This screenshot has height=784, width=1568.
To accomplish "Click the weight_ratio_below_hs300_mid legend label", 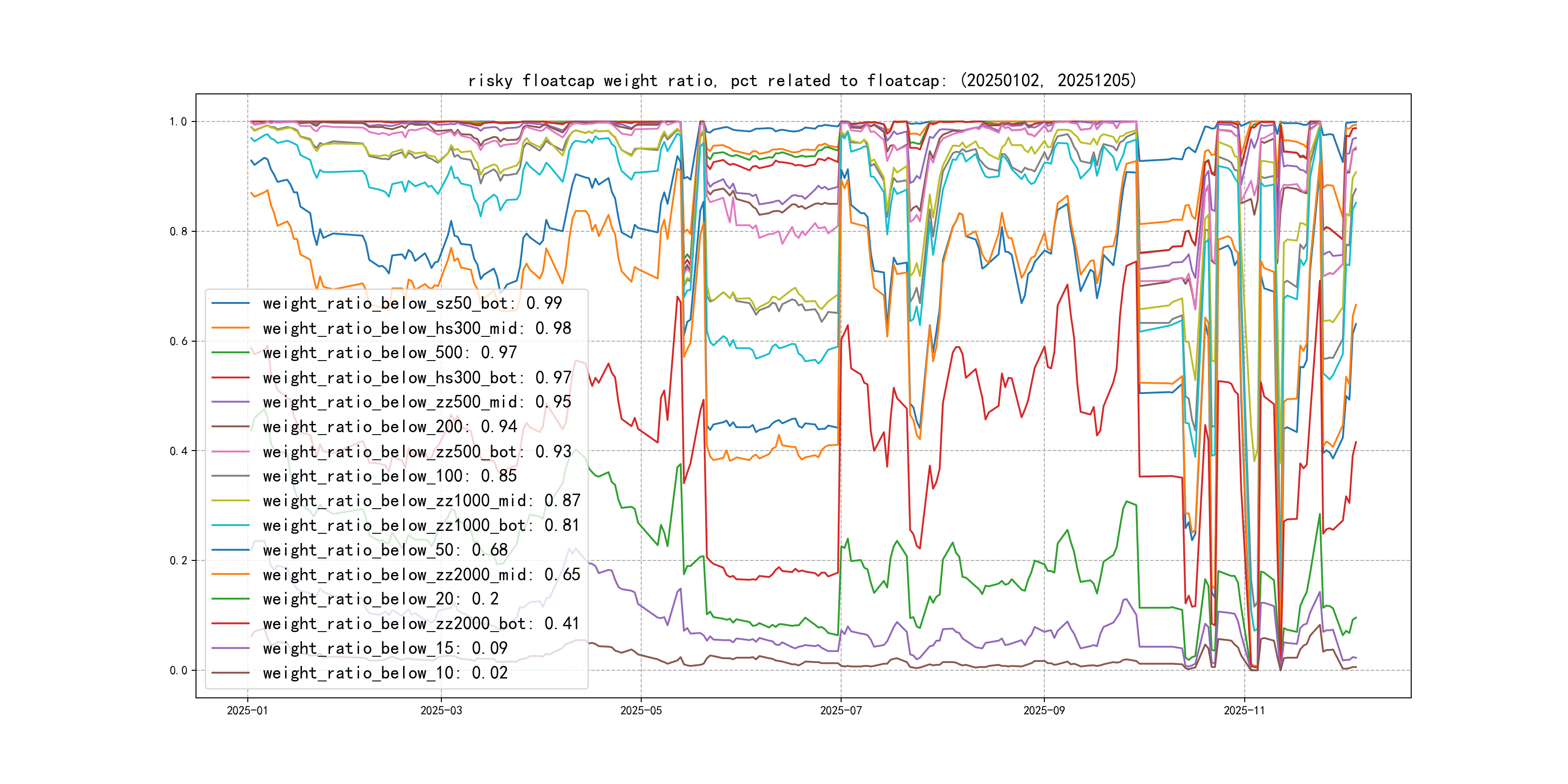I will (416, 328).
